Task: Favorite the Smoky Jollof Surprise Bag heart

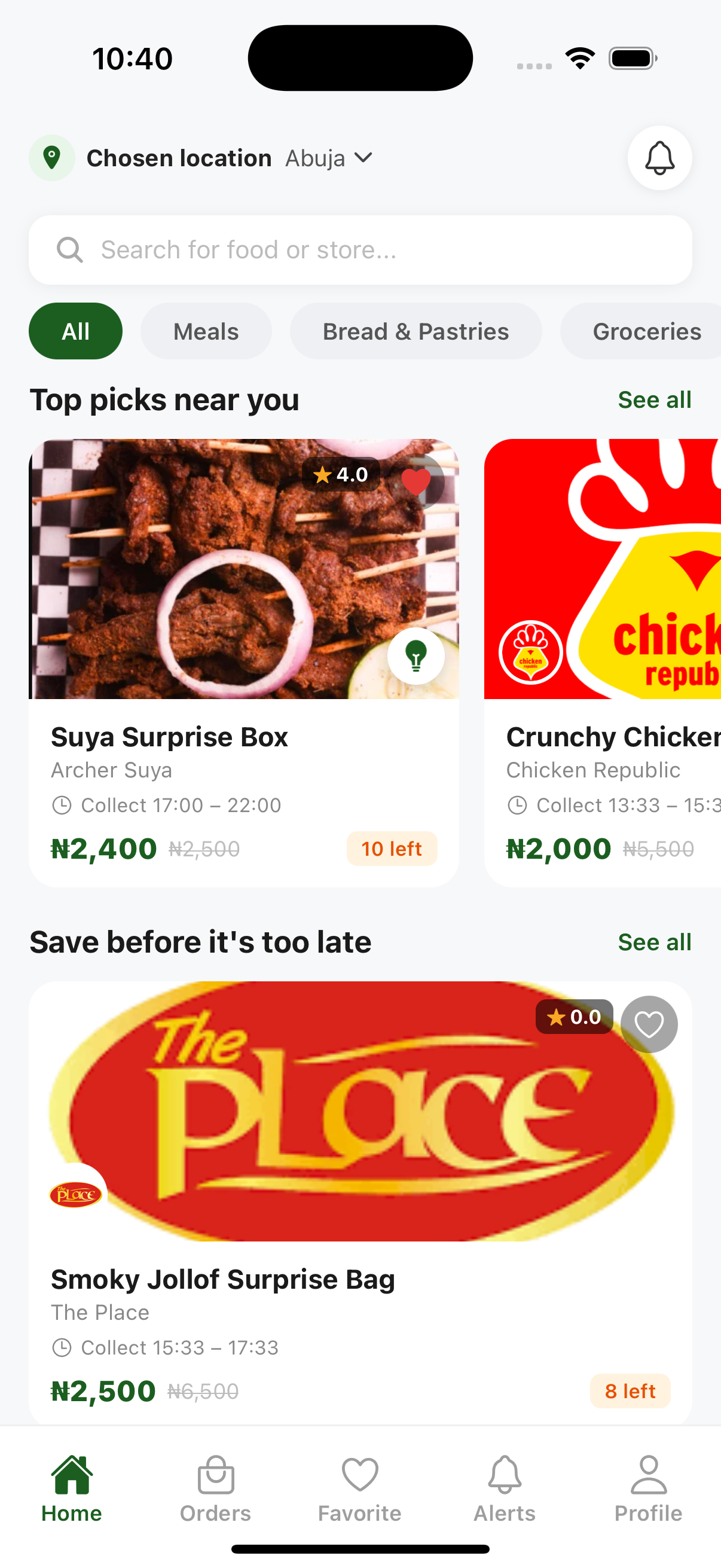Action: point(649,1024)
